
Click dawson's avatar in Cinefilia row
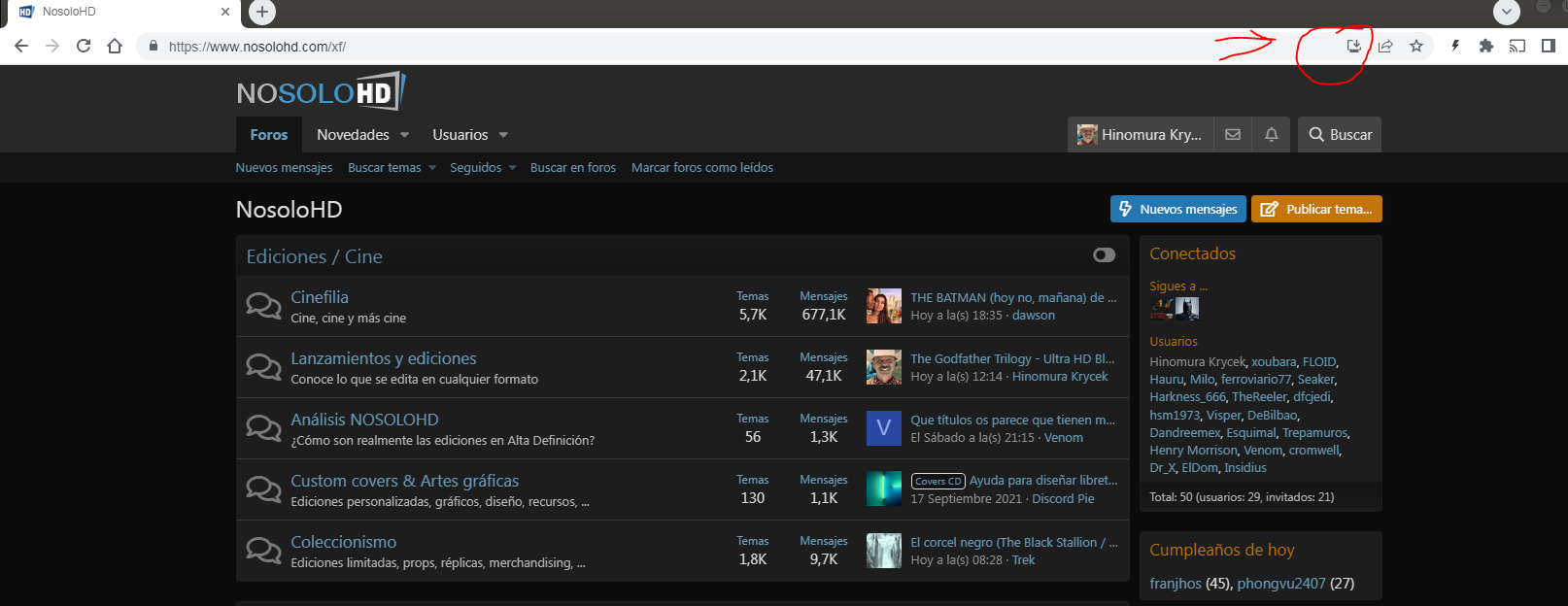pyautogui.click(x=884, y=306)
